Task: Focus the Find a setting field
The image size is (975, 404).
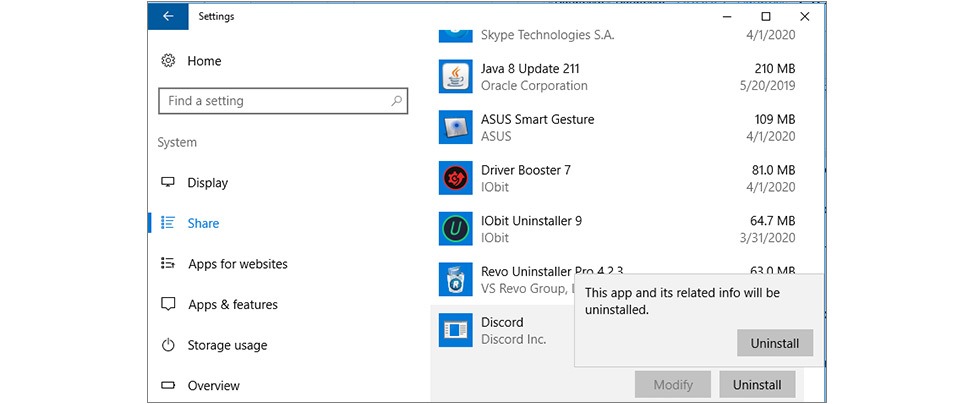Action: [283, 101]
